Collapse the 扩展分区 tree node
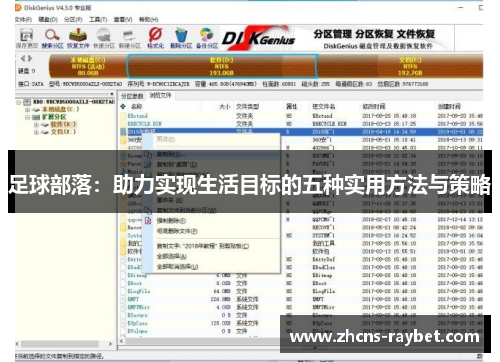500x362 pixels. point(28,117)
